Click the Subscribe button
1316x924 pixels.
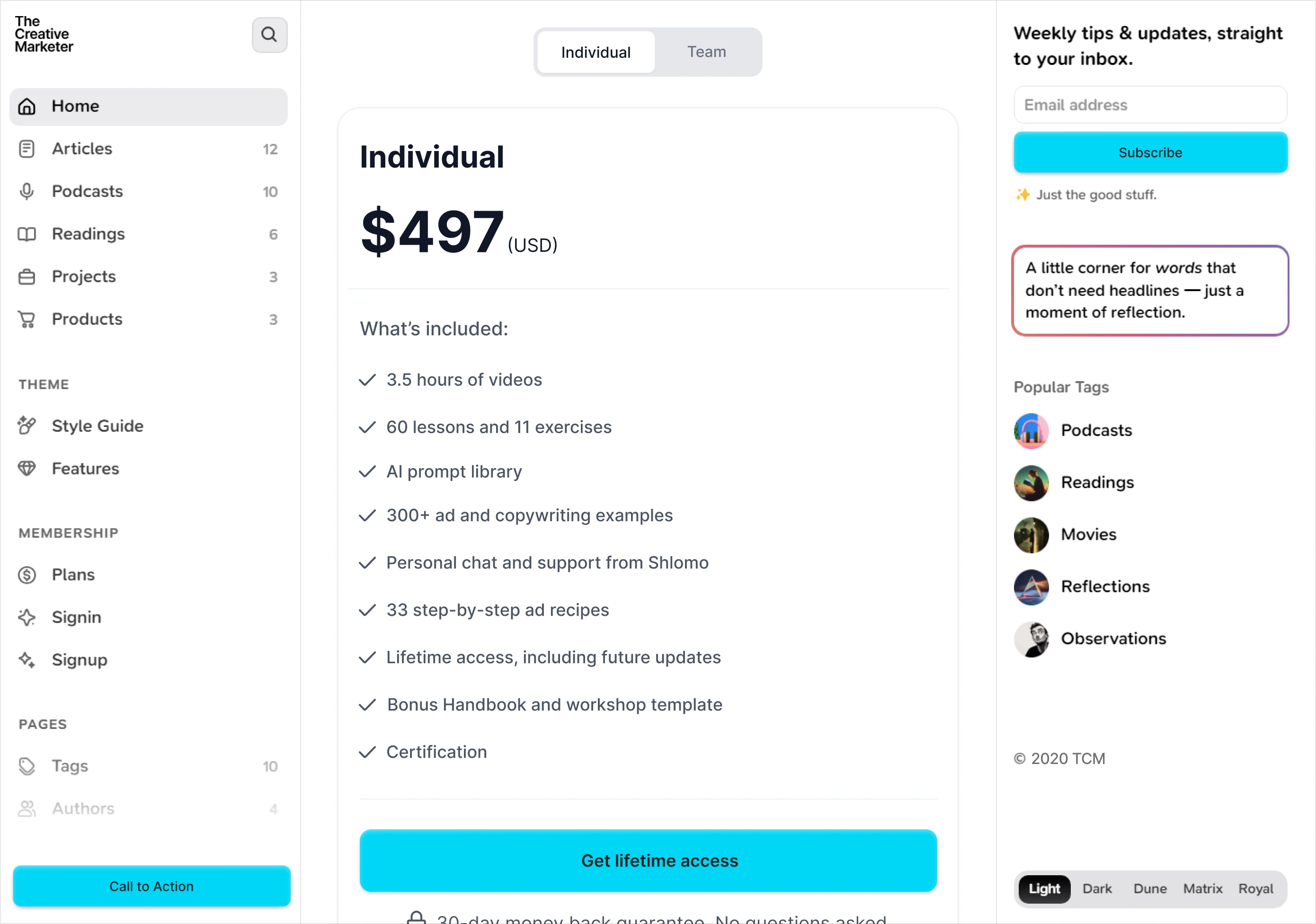1150,152
